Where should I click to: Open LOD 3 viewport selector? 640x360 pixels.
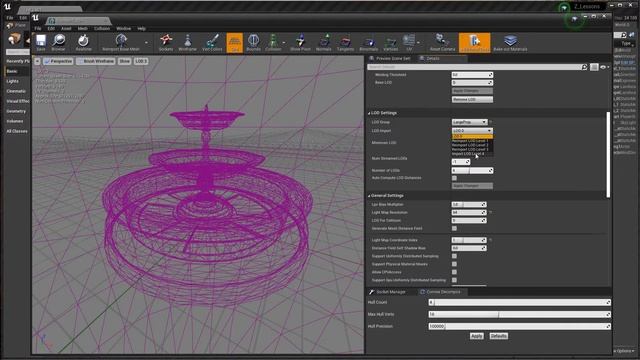click(141, 61)
